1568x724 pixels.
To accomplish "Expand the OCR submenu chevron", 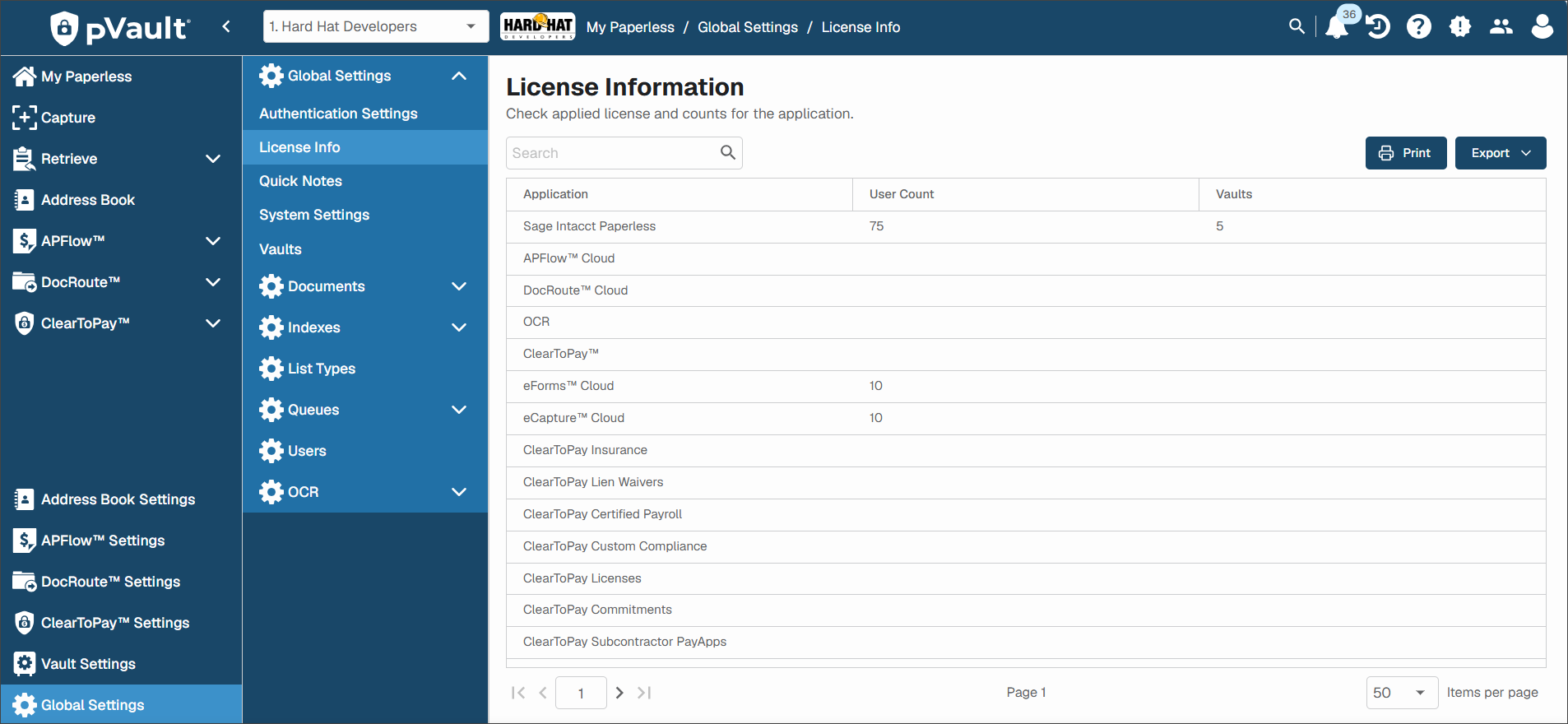I will (x=459, y=492).
